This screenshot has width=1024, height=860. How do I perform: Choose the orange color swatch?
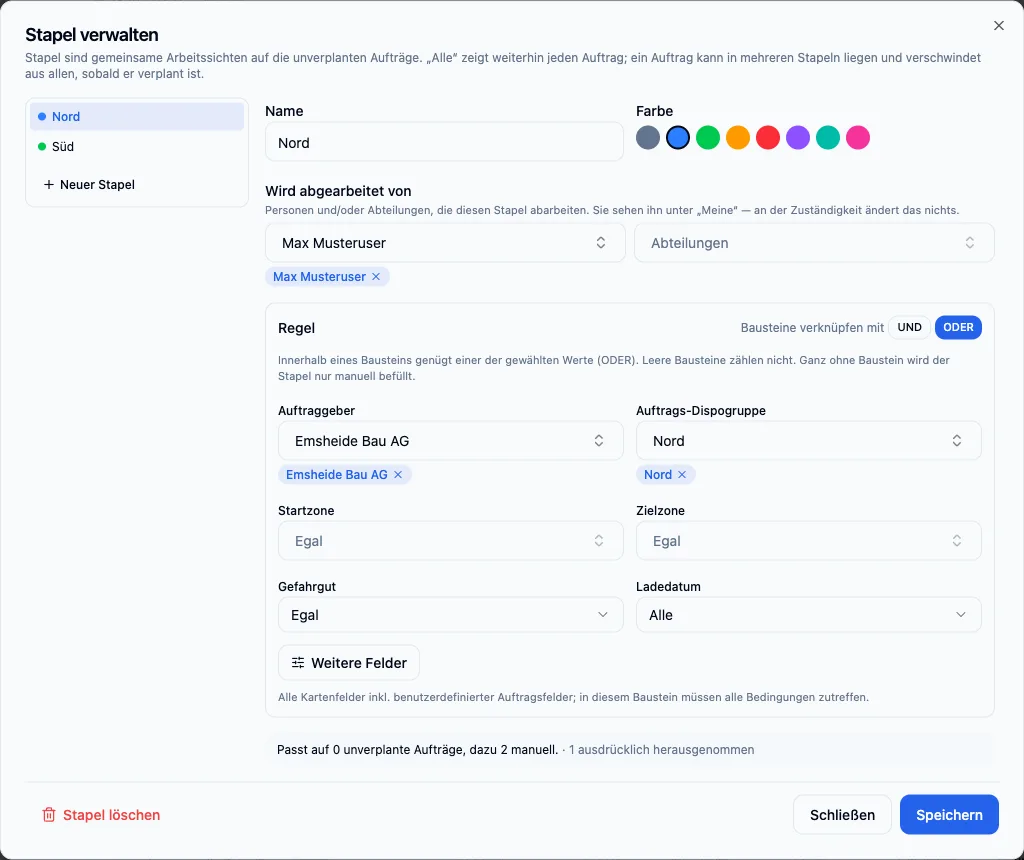(738, 138)
